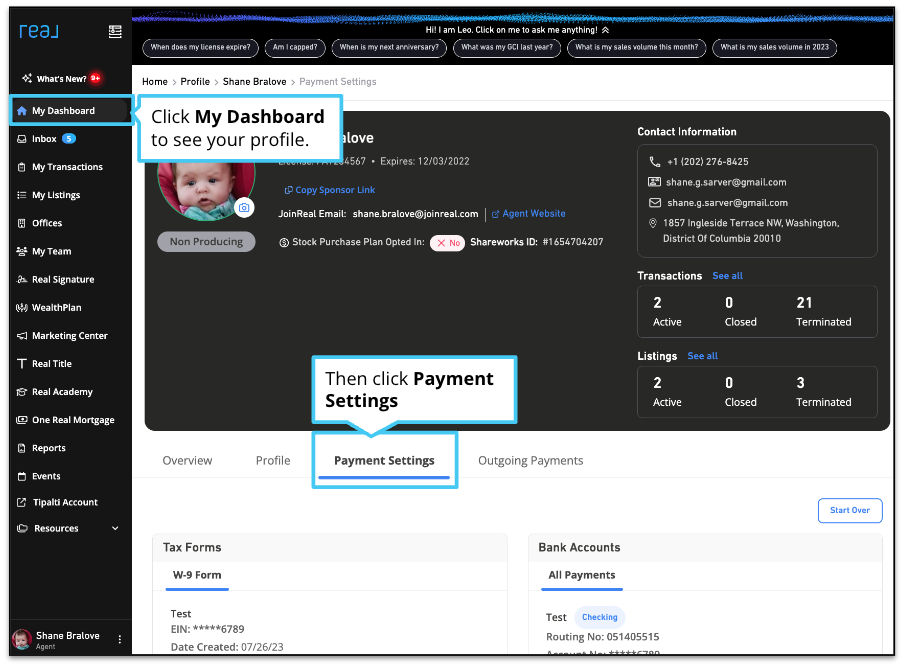Switch to the Outgoing Payments tab
Image resolution: width=906 pixels, height=666 pixels.
click(529, 460)
